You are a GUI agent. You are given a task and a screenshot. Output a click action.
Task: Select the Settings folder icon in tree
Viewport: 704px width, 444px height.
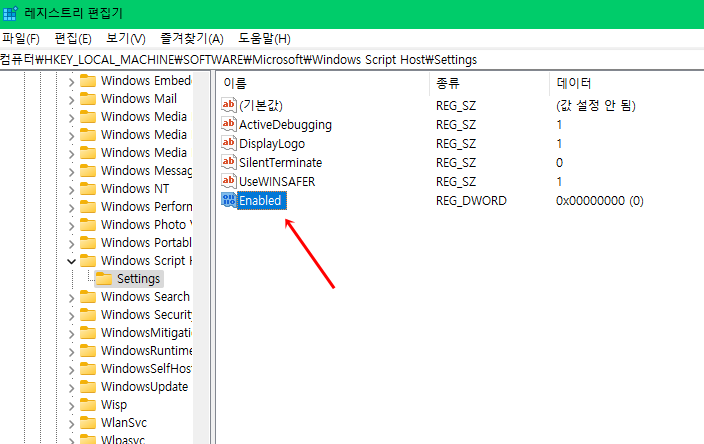(x=103, y=279)
